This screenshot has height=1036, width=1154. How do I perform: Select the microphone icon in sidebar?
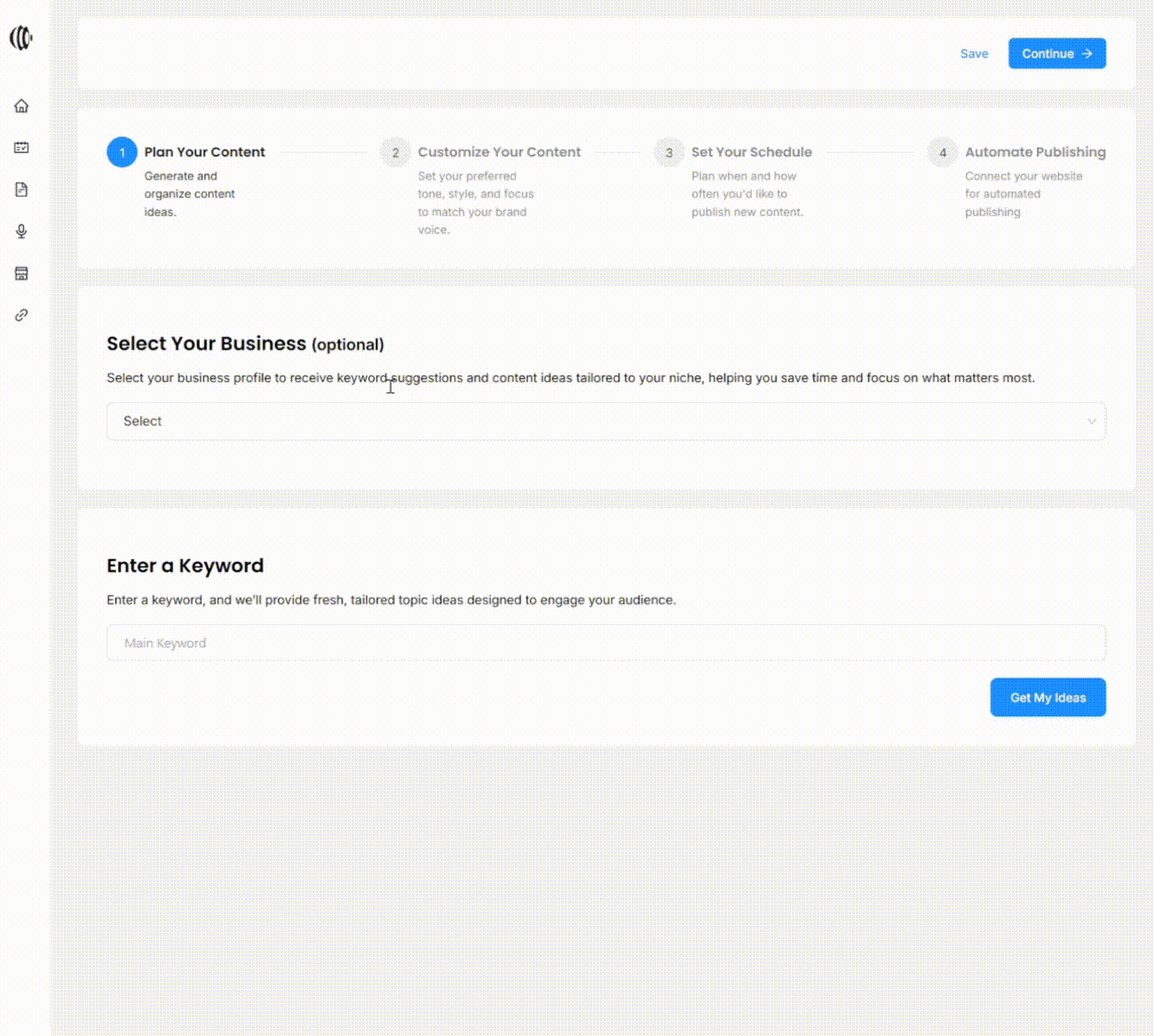tap(21, 232)
